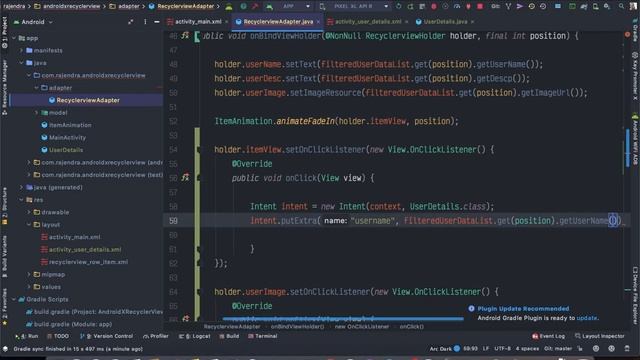Open the Run tool window
The height and width of the screenshot is (360, 640).
pos(27,336)
